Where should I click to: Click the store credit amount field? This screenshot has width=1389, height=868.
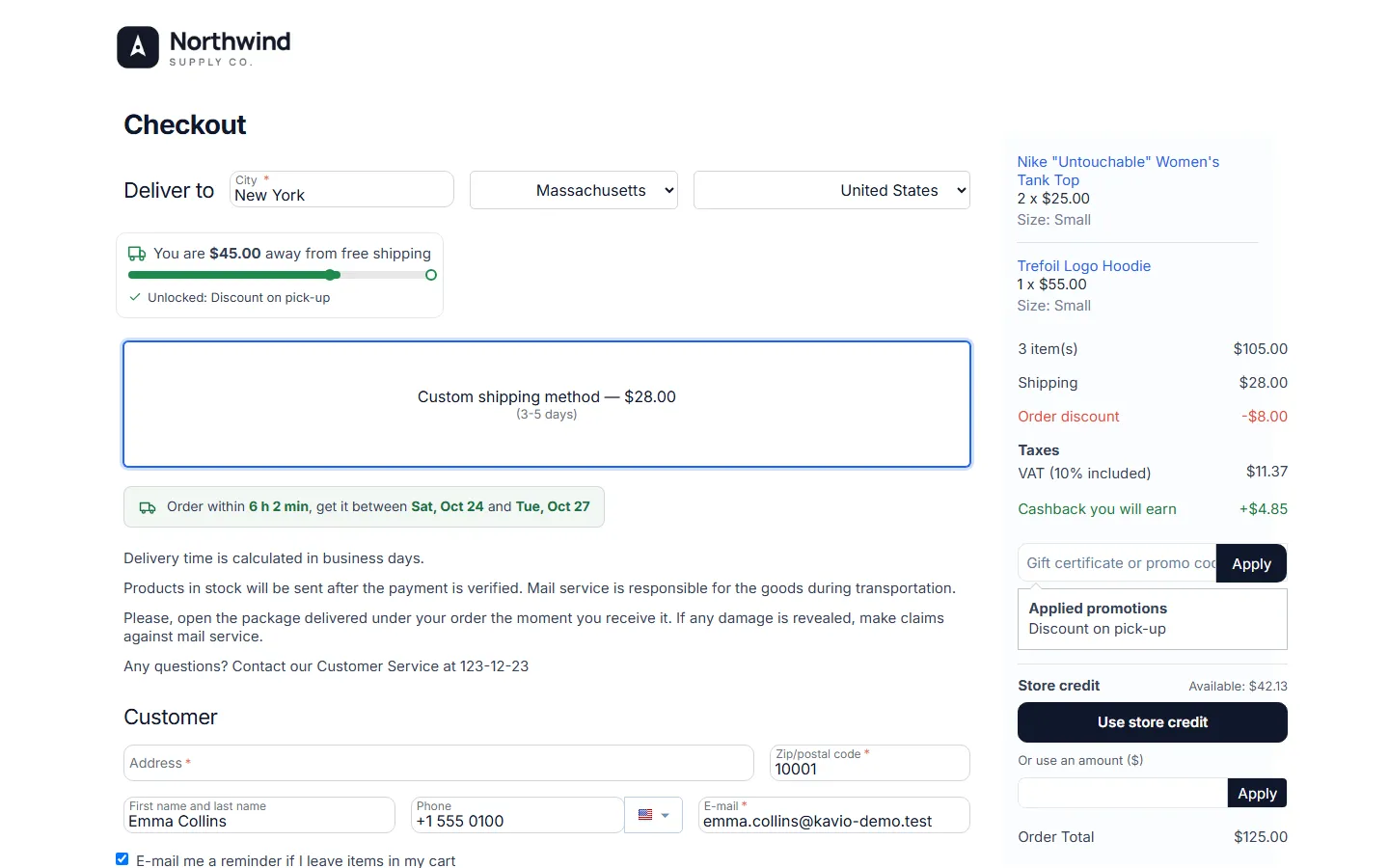(x=1123, y=793)
